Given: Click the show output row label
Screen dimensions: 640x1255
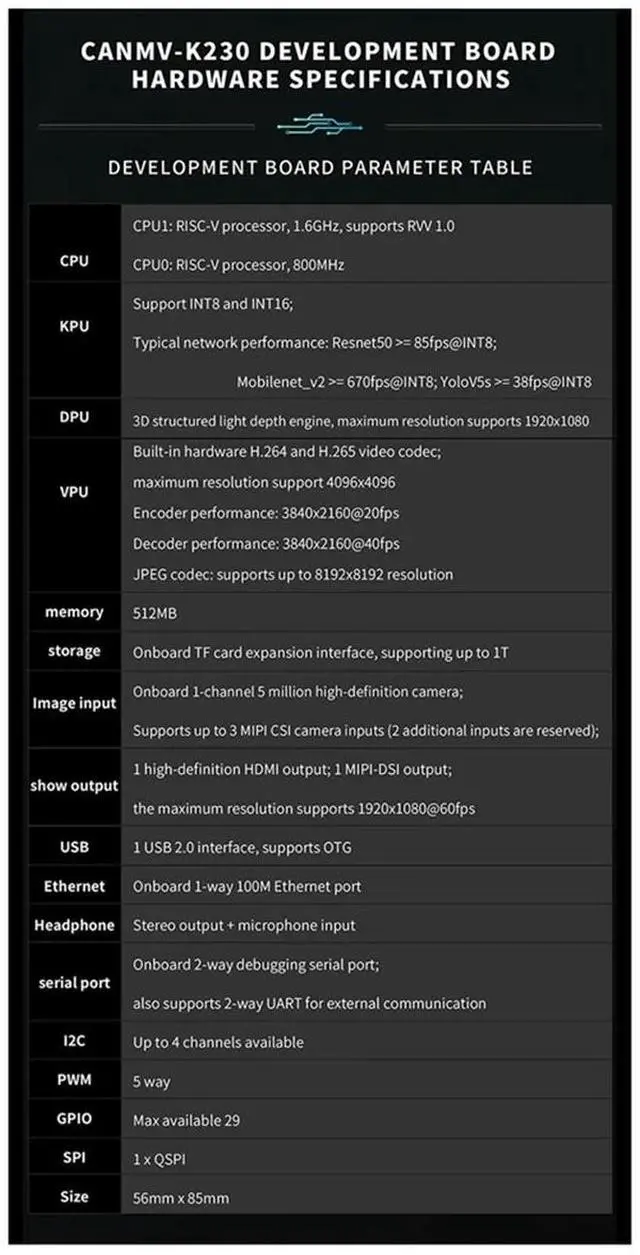Looking at the screenshot, I should (x=74, y=785).
